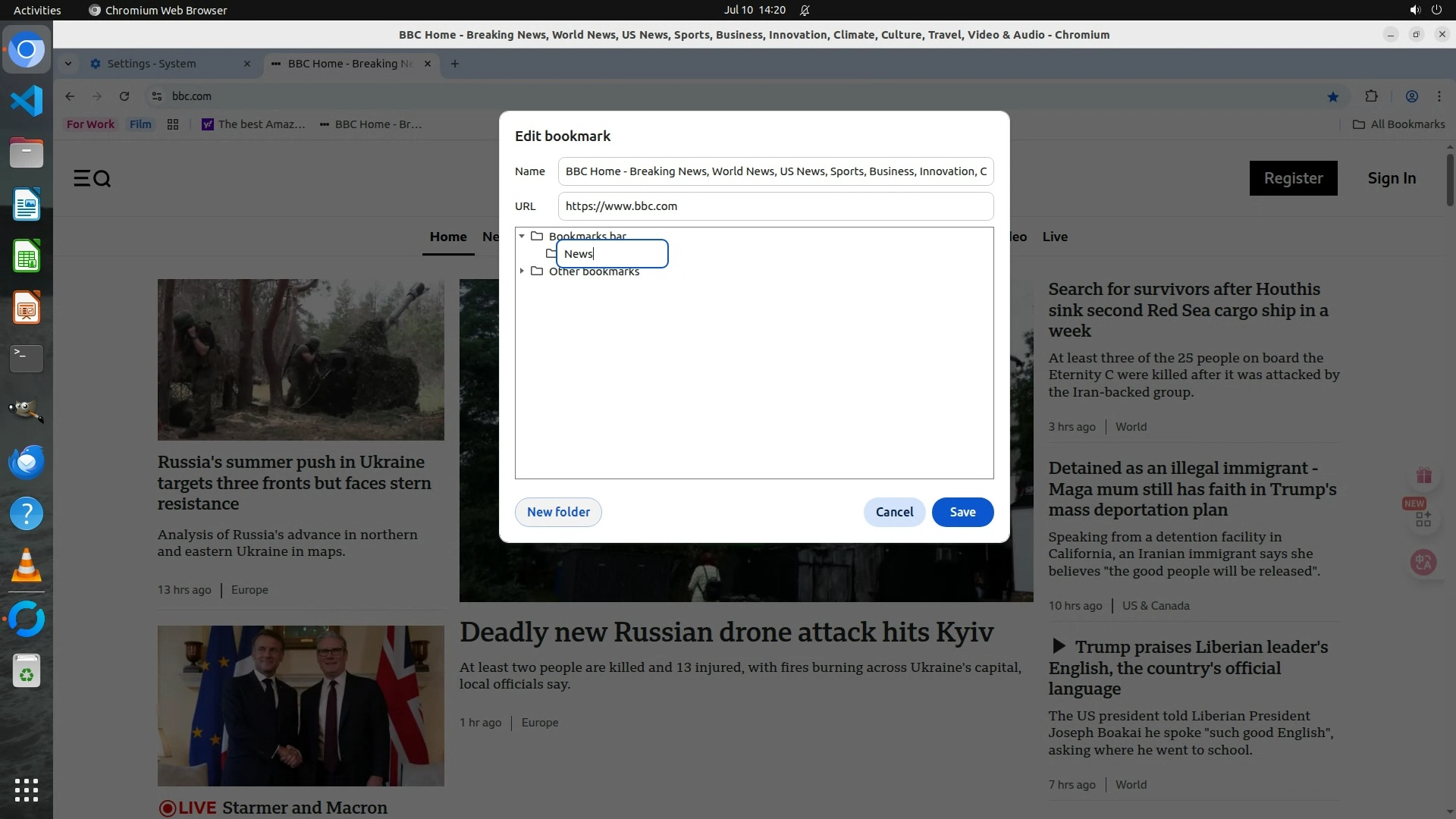Open the tab search dropdown arrow

point(68,64)
